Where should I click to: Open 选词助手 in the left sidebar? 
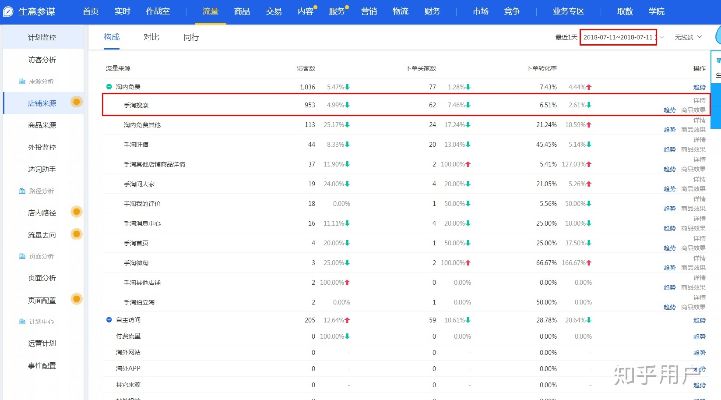42,169
